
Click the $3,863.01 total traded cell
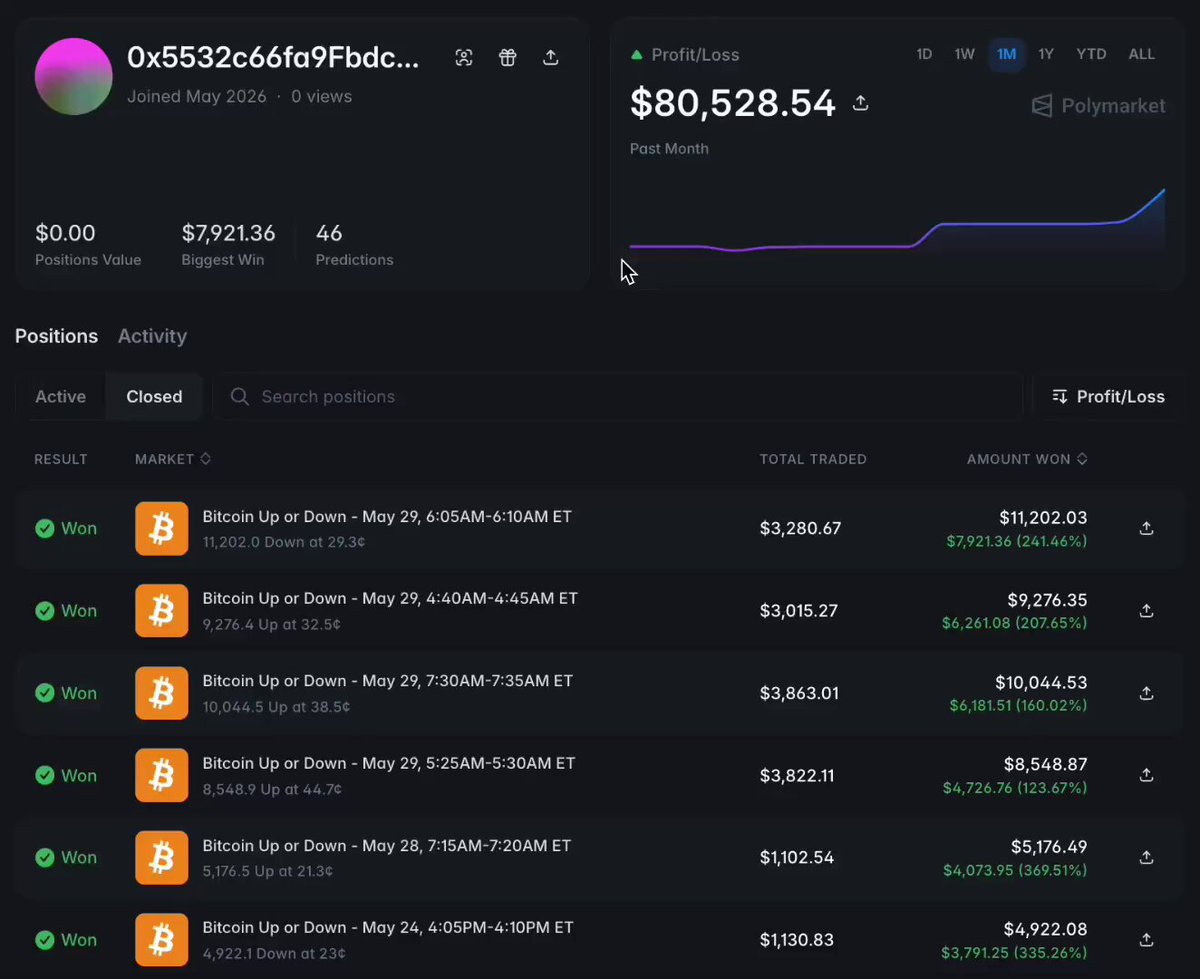[799, 693]
